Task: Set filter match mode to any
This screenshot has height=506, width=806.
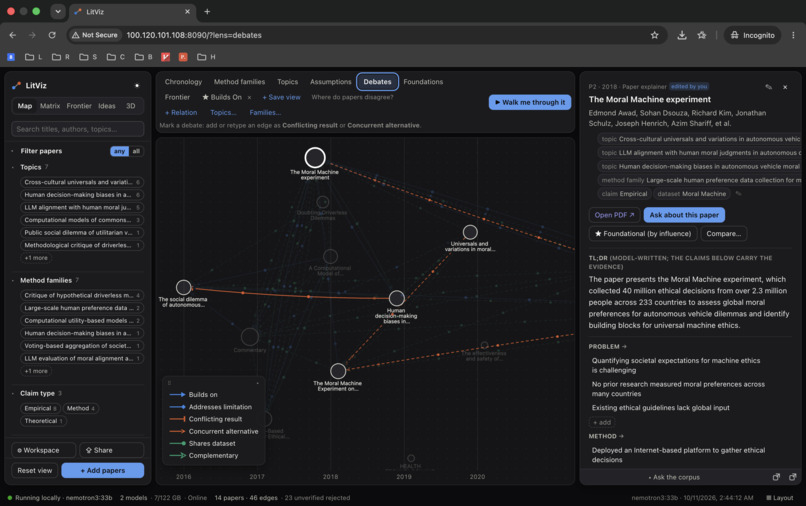Action: click(x=119, y=151)
